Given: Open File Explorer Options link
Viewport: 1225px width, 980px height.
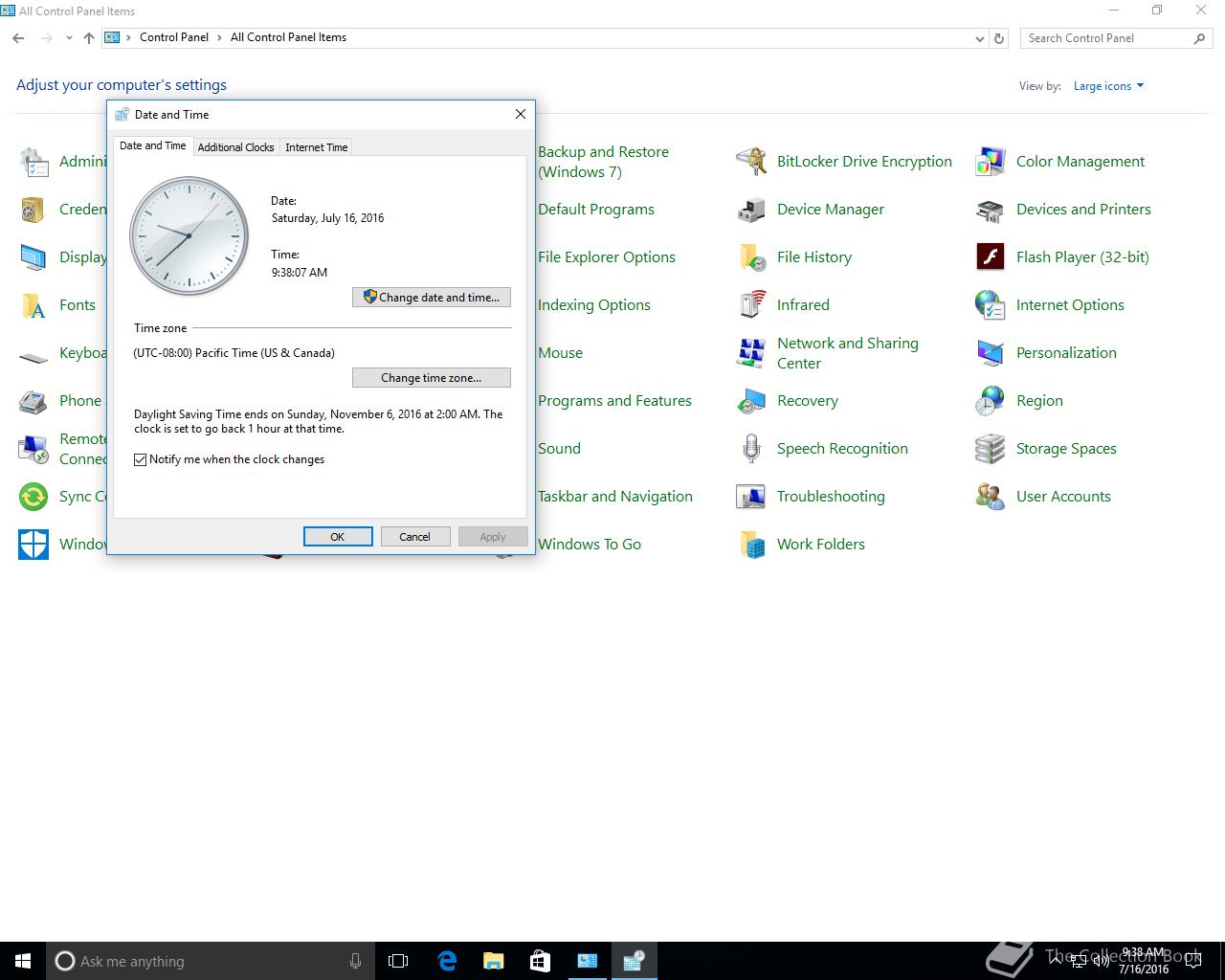Looking at the screenshot, I should pos(607,257).
